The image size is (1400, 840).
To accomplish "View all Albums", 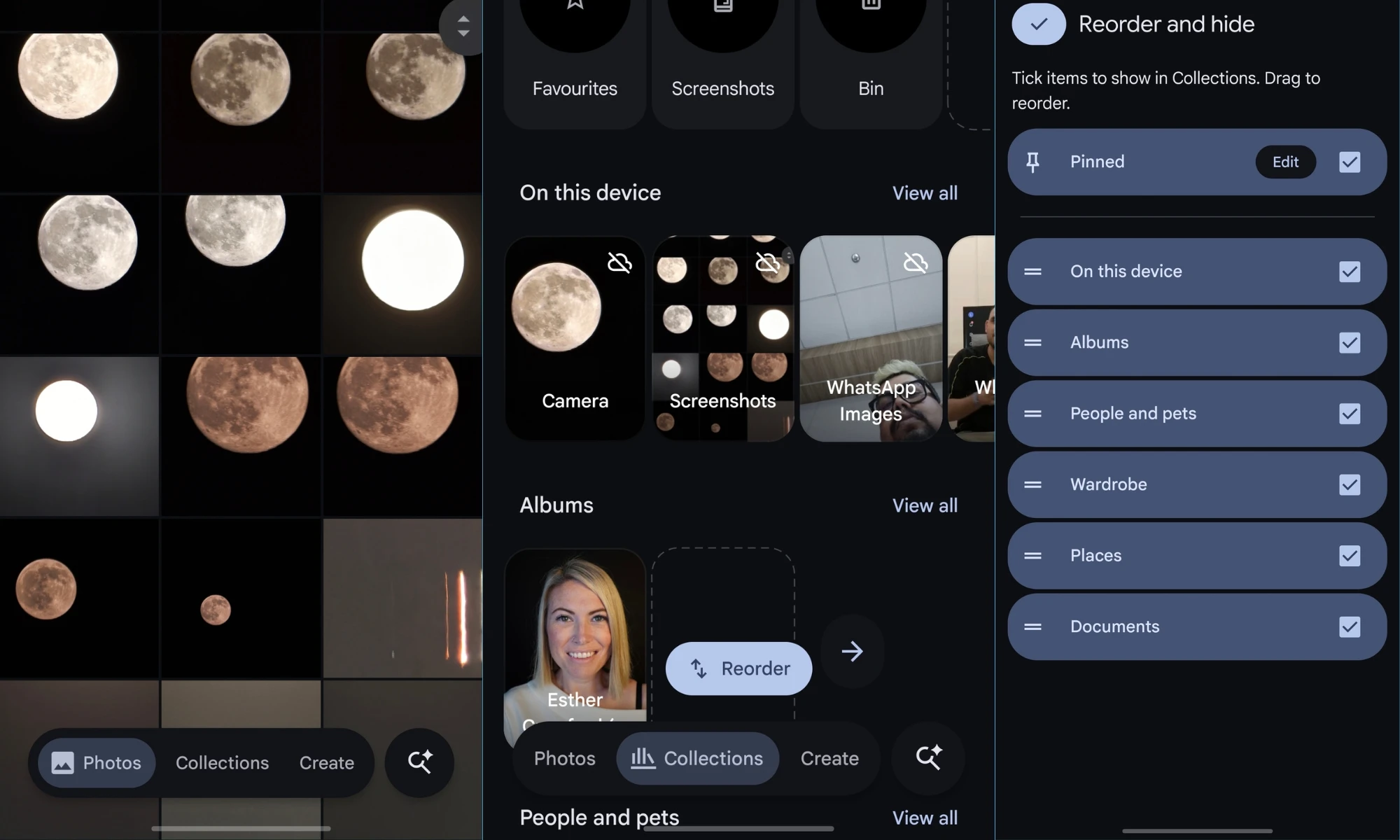I will (x=925, y=505).
